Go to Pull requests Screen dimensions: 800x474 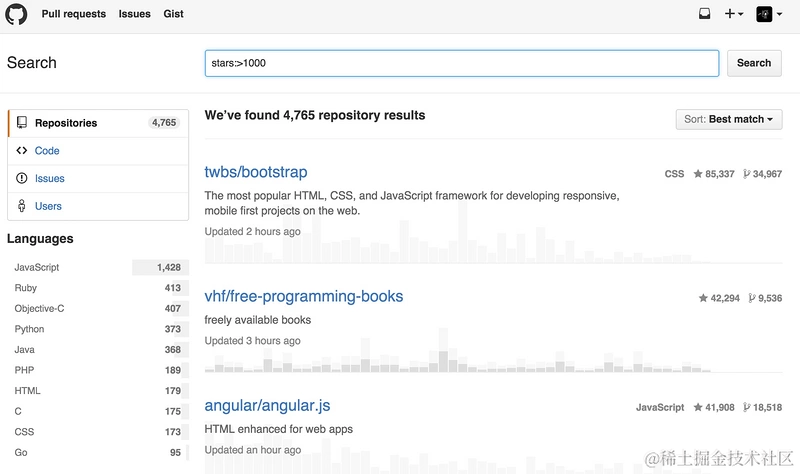click(73, 14)
